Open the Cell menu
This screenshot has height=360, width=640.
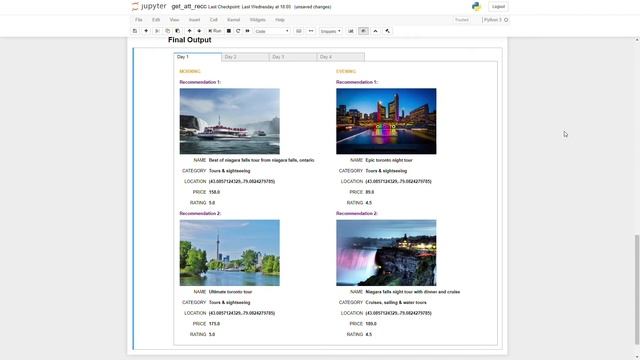pos(213,20)
